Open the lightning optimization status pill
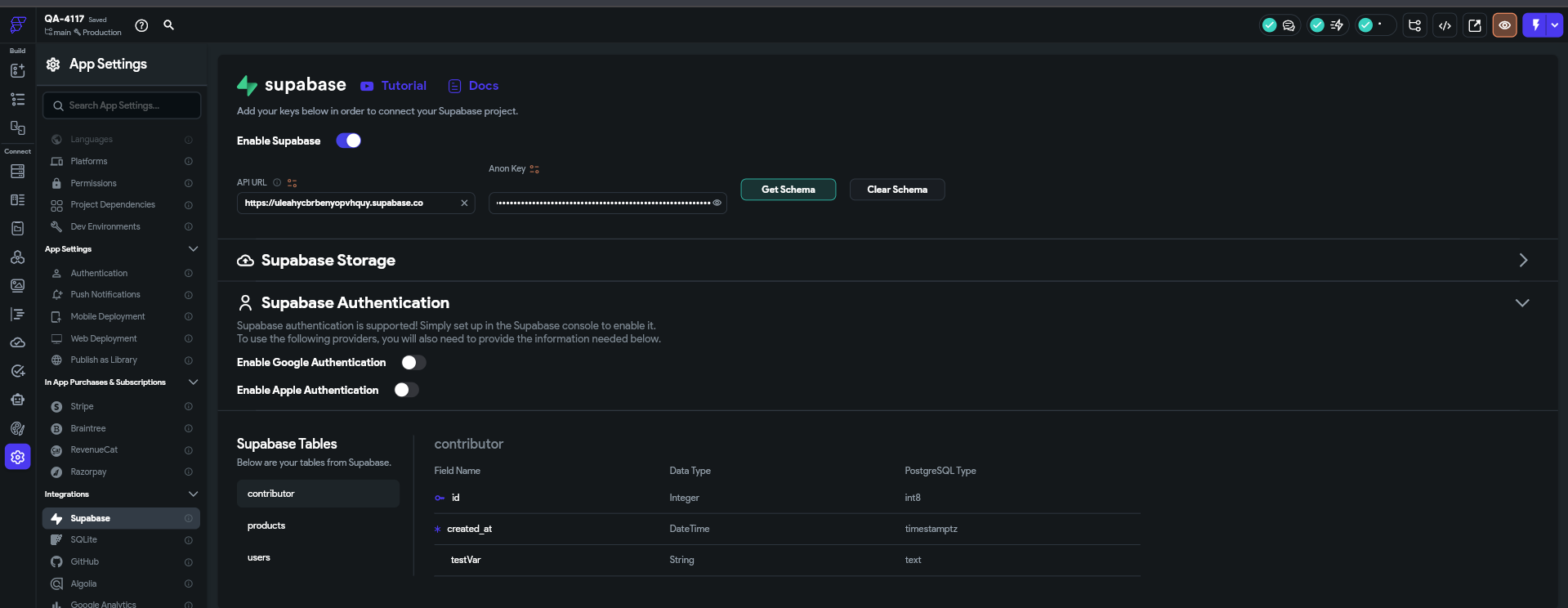The width and height of the screenshot is (1568, 608). [1327, 25]
